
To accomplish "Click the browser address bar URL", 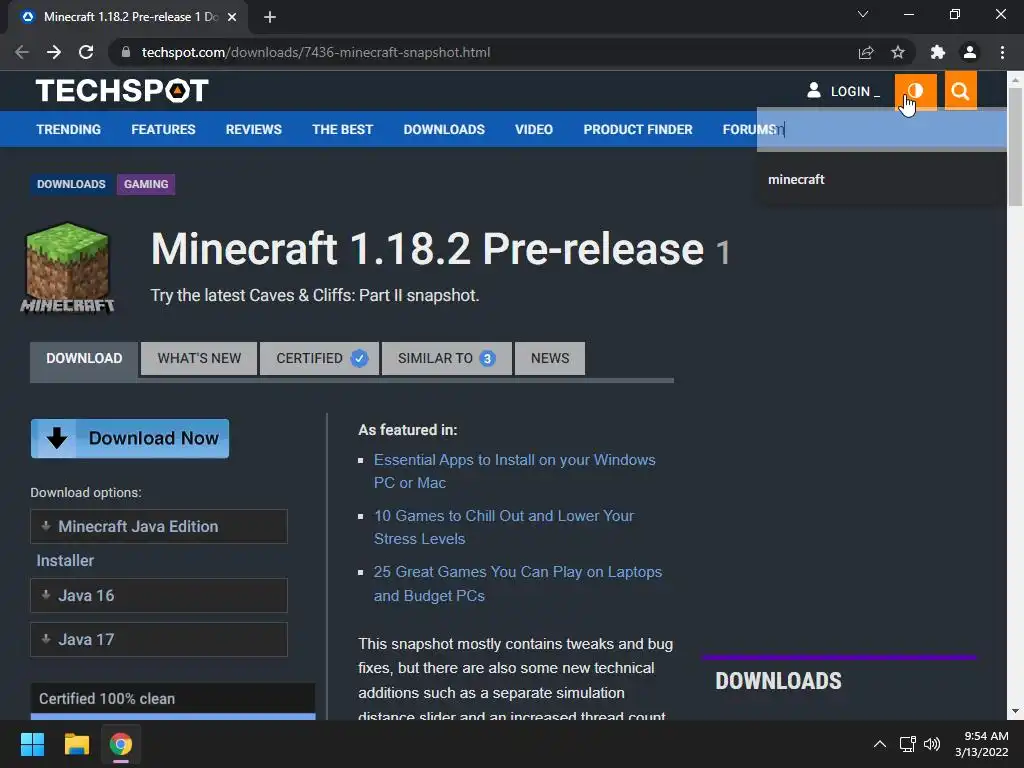I will 315,52.
